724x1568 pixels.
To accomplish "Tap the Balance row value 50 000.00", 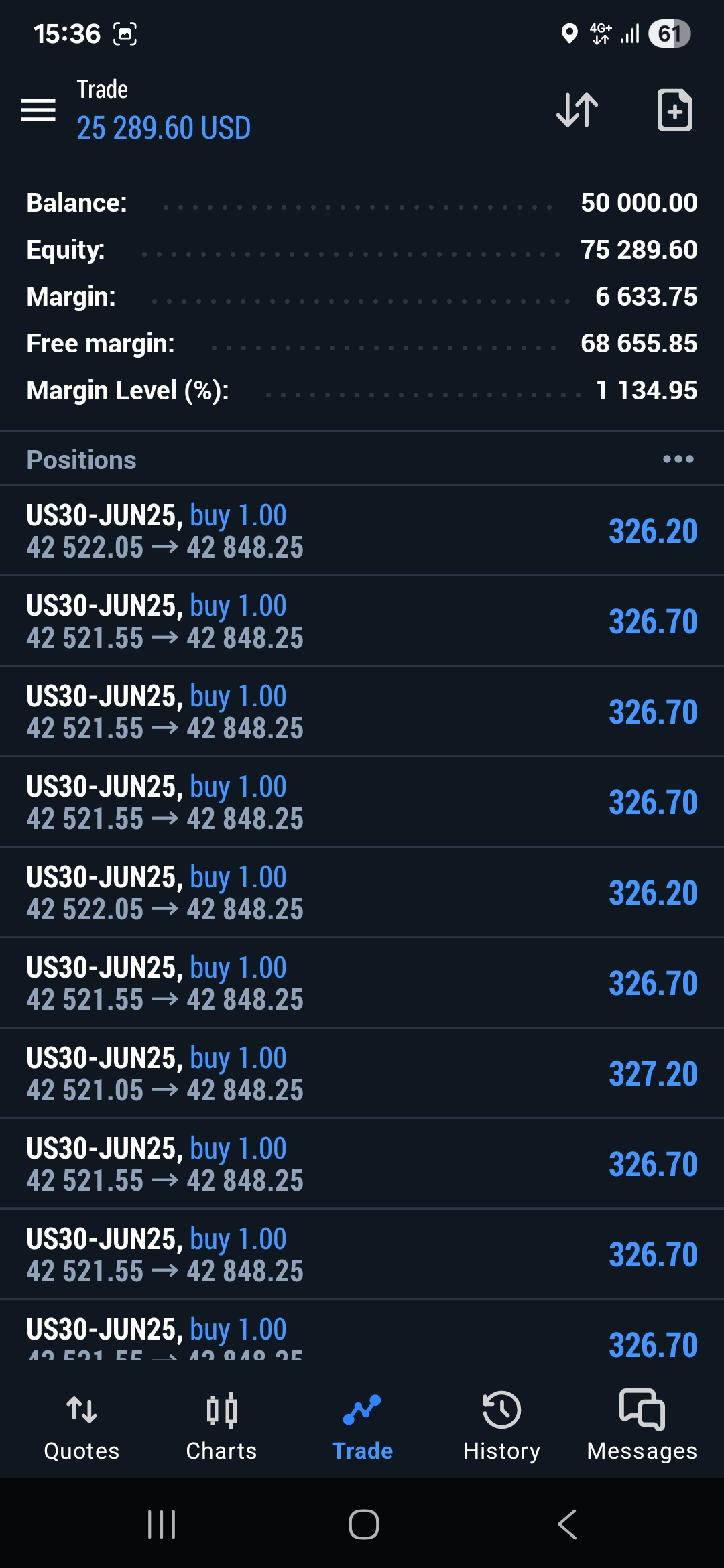I will [x=638, y=203].
